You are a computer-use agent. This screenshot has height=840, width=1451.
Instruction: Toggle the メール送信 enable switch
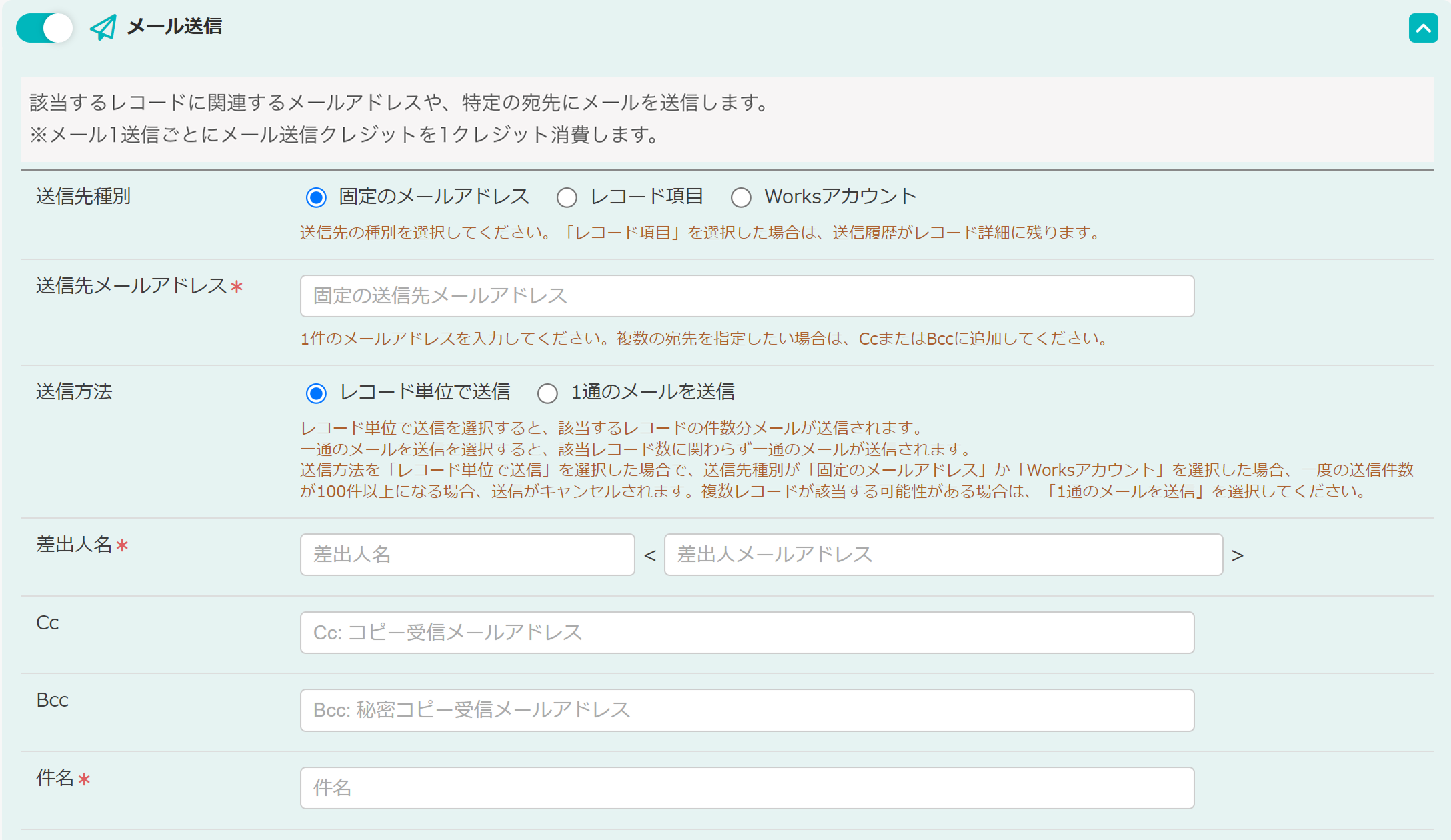[x=44, y=28]
